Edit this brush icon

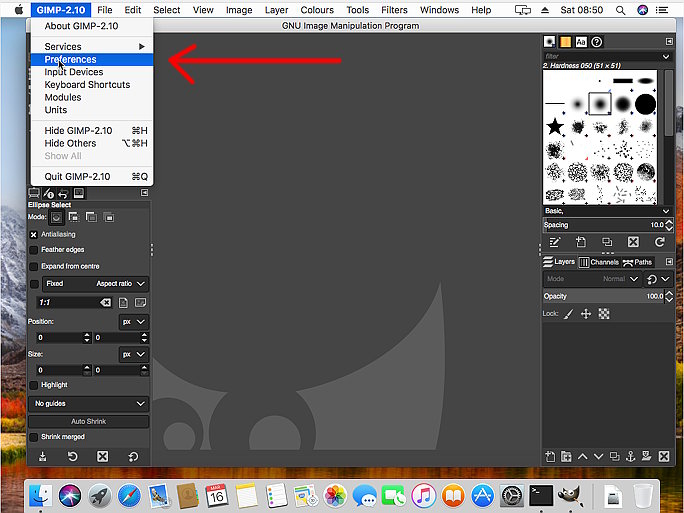554,242
